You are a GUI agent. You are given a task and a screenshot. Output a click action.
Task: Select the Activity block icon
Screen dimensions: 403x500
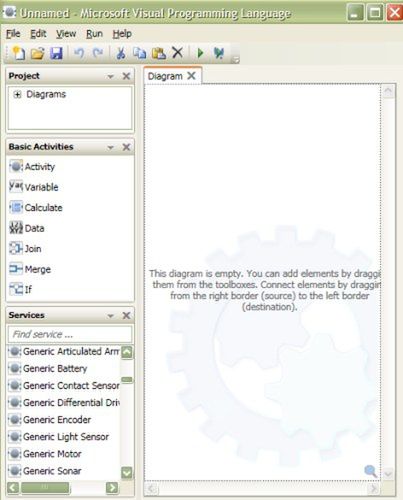pyautogui.click(x=16, y=166)
